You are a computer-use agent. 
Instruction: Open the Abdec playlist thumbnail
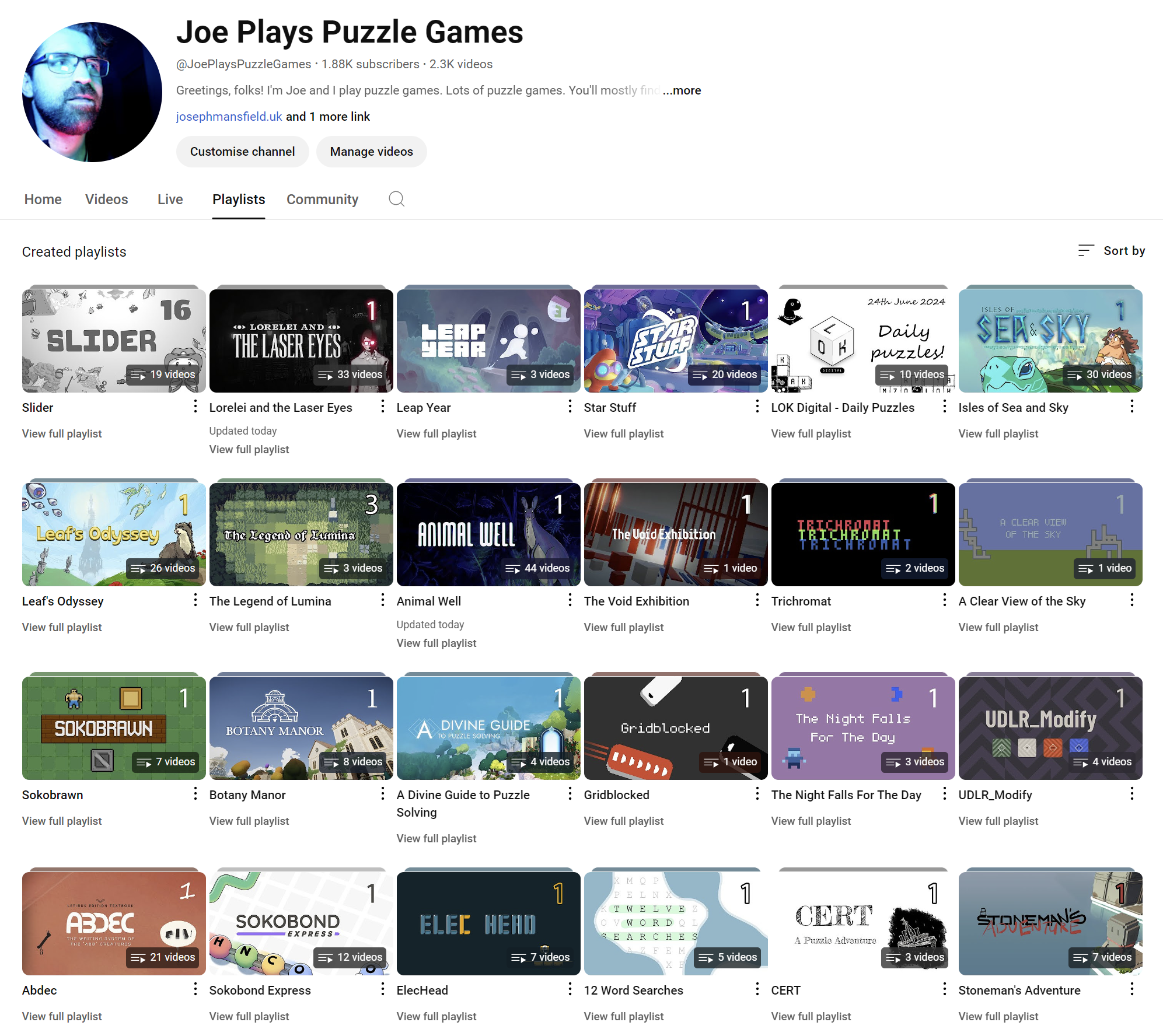point(114,923)
